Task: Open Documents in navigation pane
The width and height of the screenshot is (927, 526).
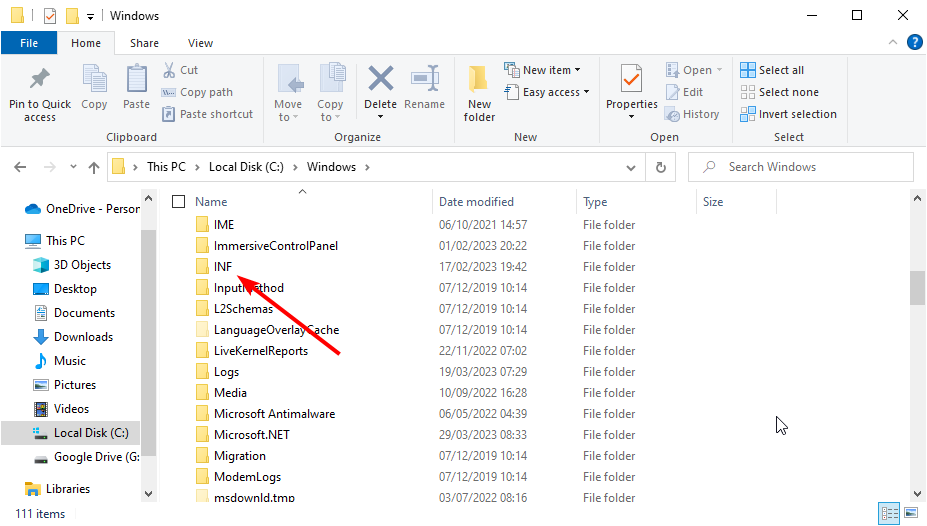Action: click(74, 313)
